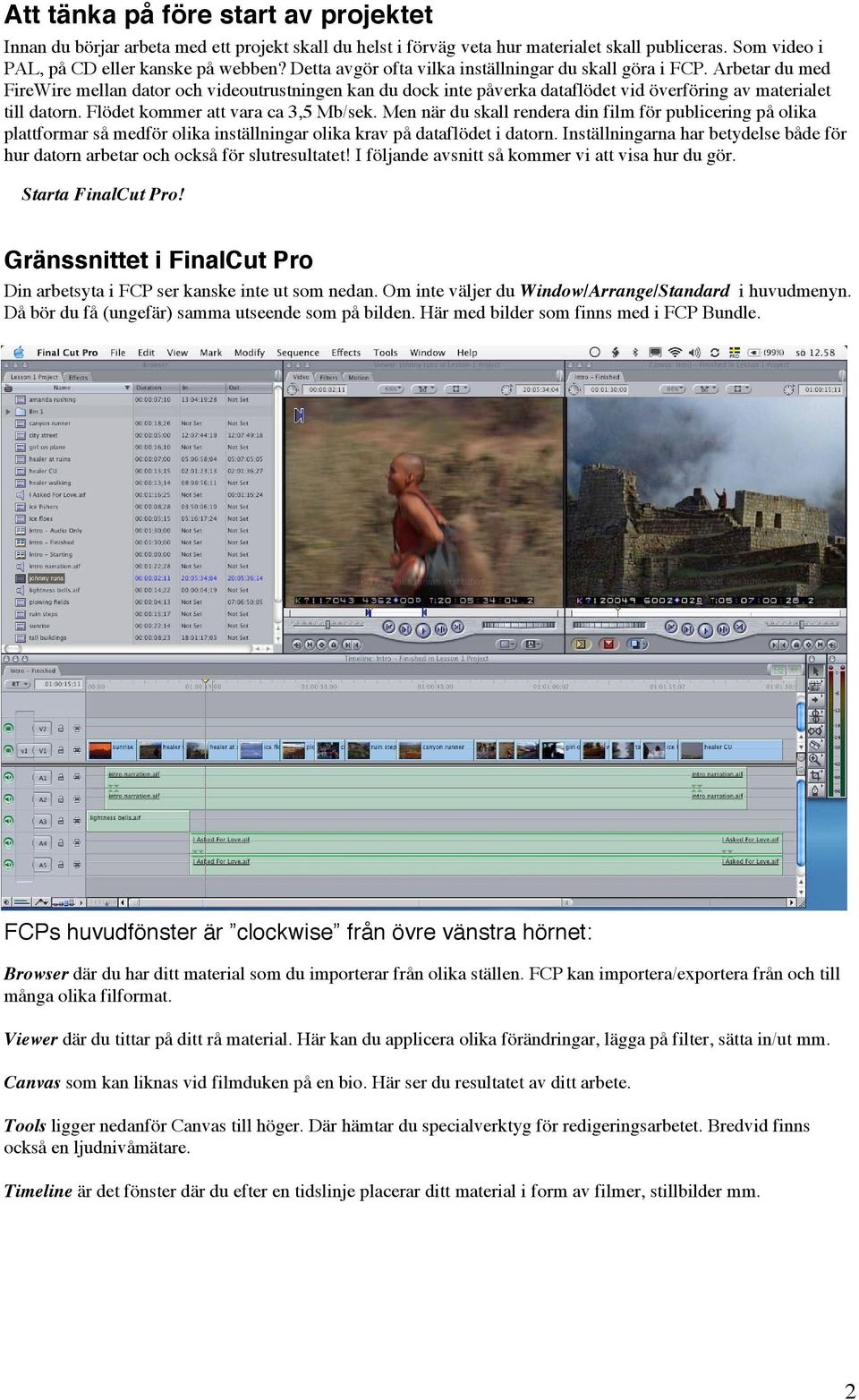The width and height of the screenshot is (859, 1400).
Task: Select the Selection arrow tool in Tool palette
Action: pos(815,670)
